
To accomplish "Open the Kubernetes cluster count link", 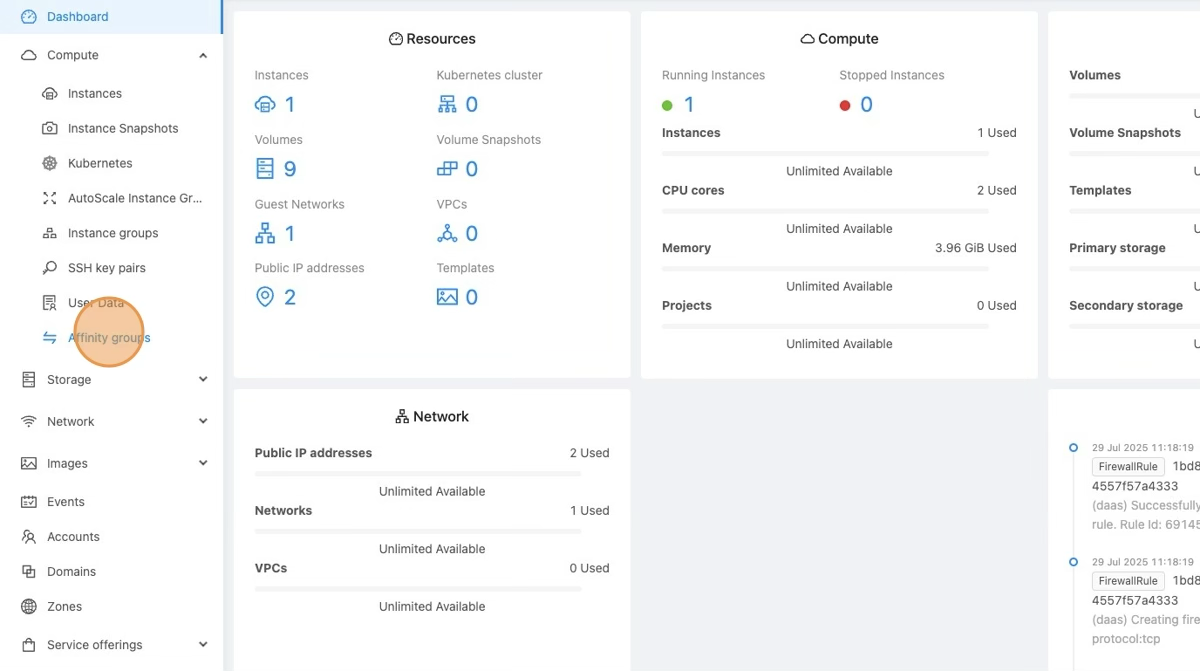I will tap(471, 105).
